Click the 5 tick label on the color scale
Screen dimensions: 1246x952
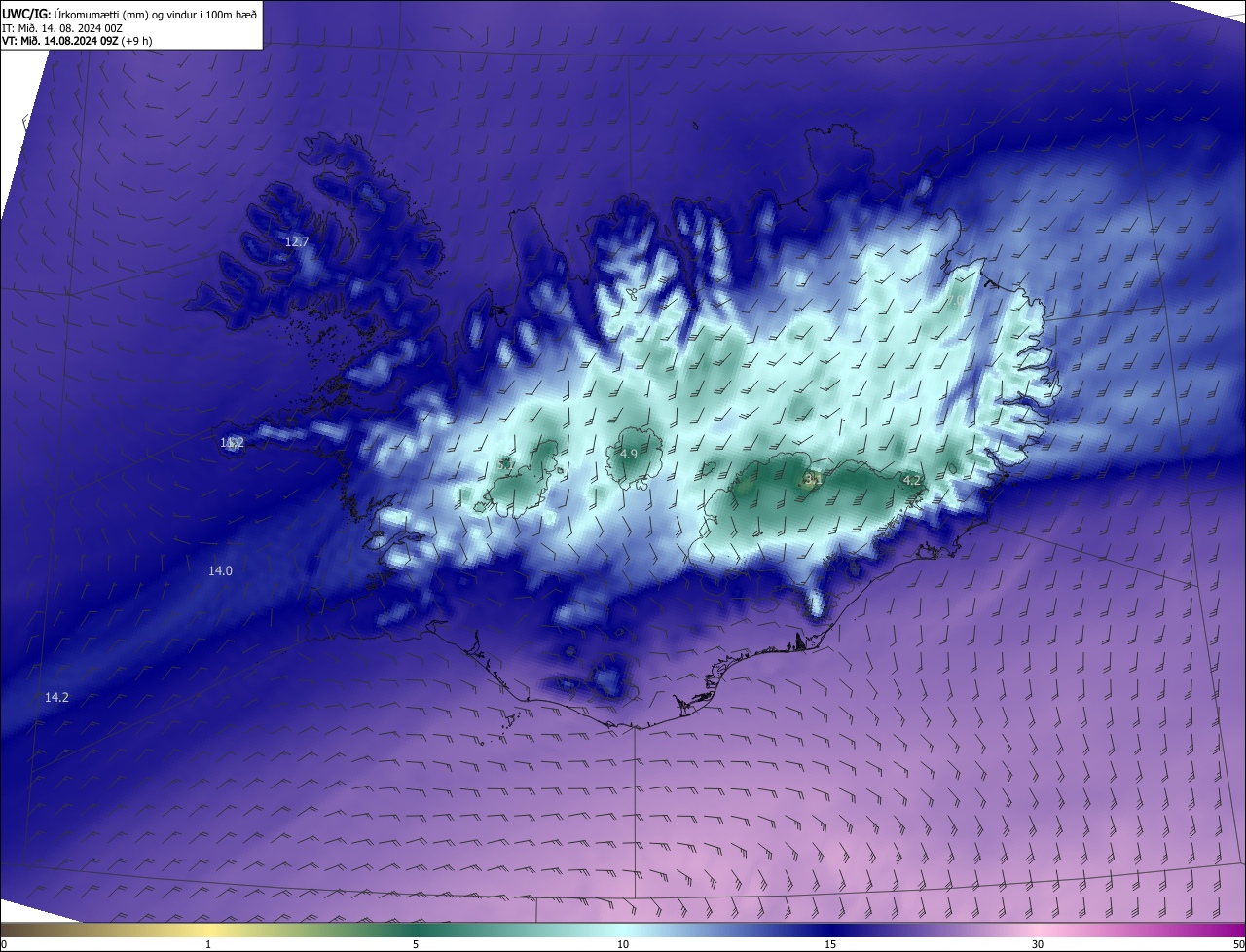click(416, 944)
